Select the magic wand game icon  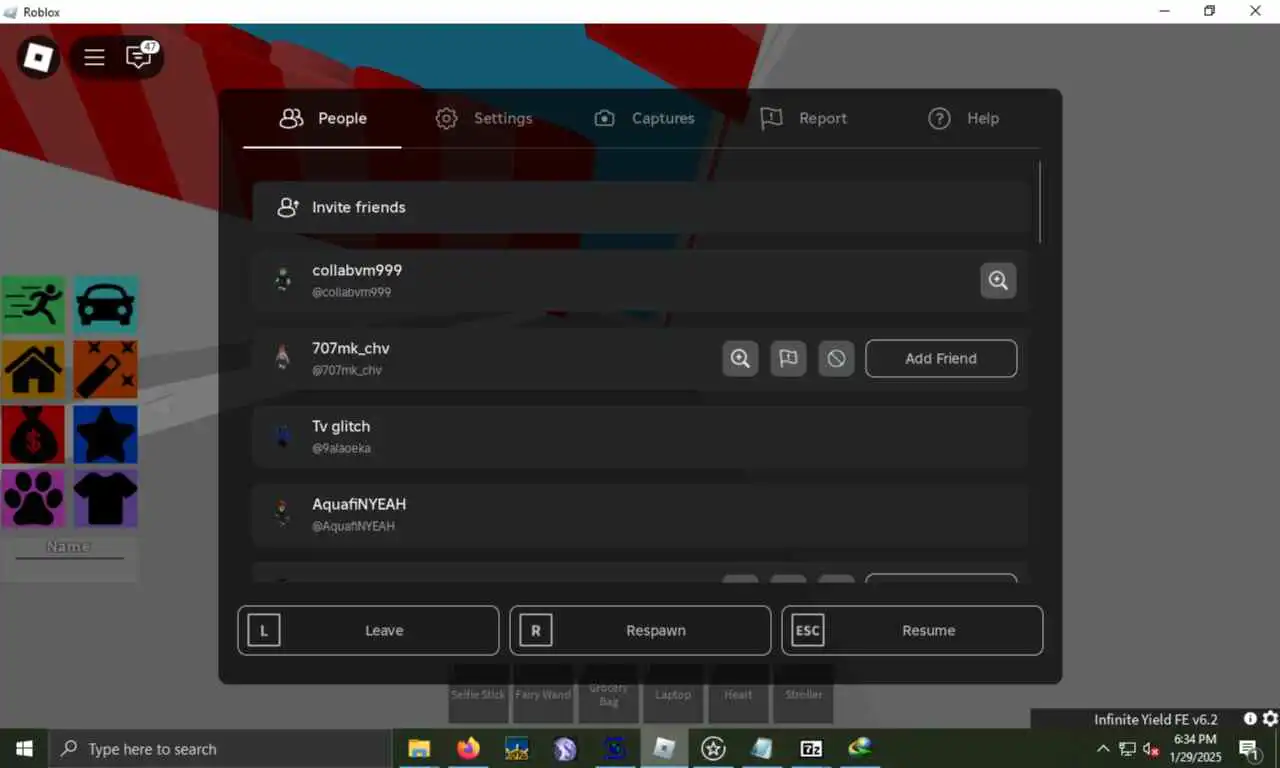[x=105, y=369]
